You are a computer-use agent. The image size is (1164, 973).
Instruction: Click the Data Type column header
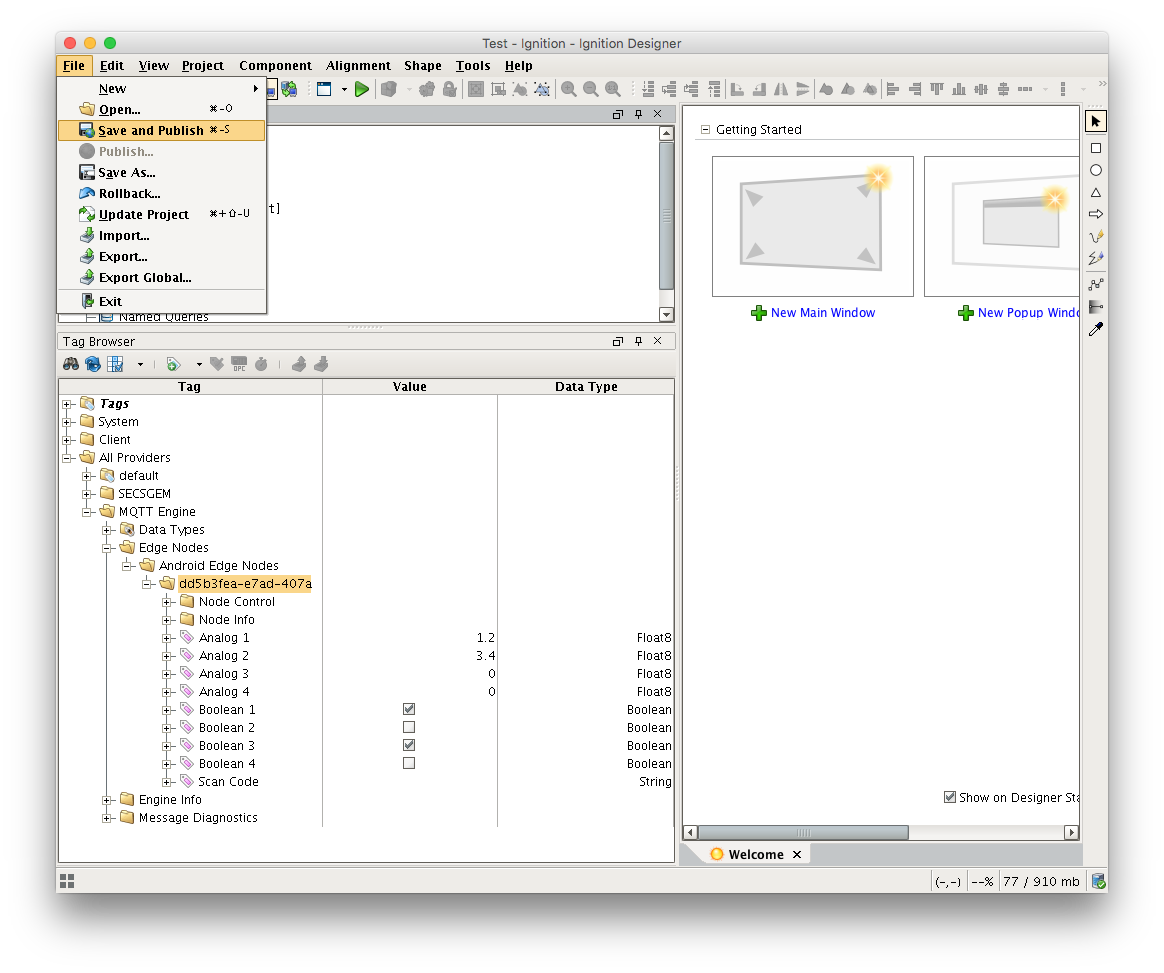pyautogui.click(x=586, y=387)
